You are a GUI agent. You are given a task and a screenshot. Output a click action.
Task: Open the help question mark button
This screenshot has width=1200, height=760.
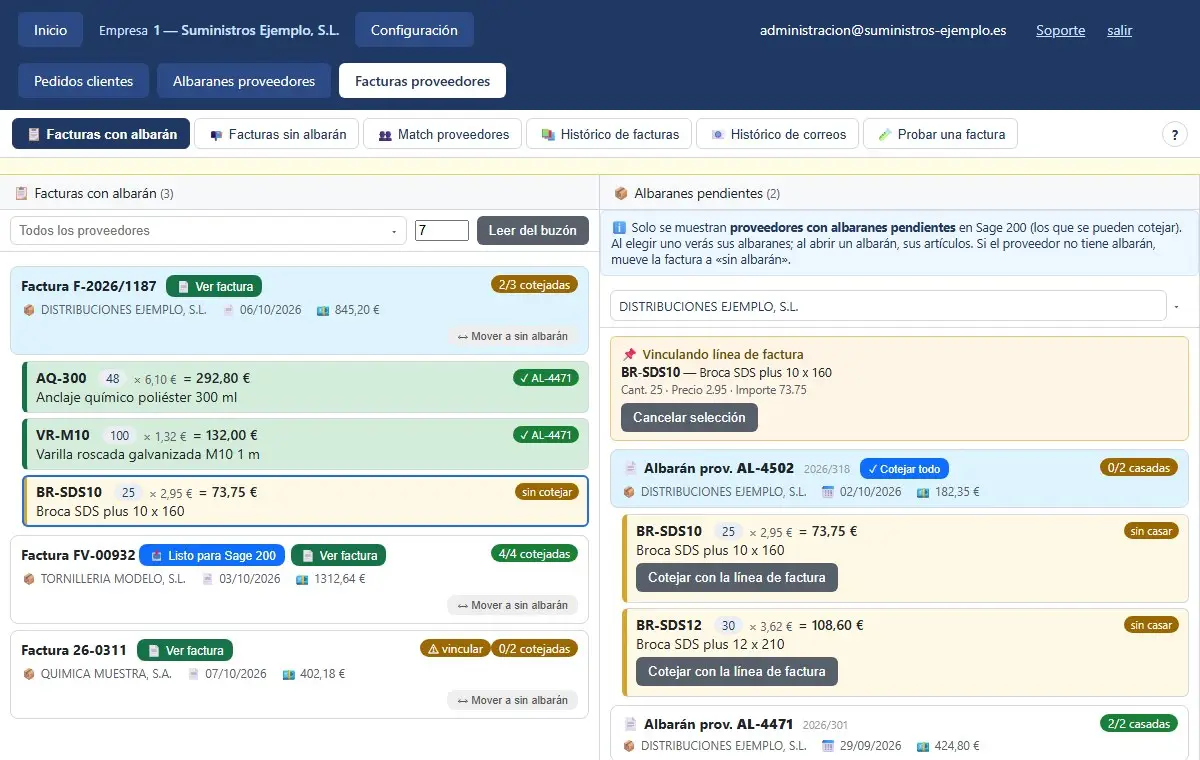point(1174,134)
